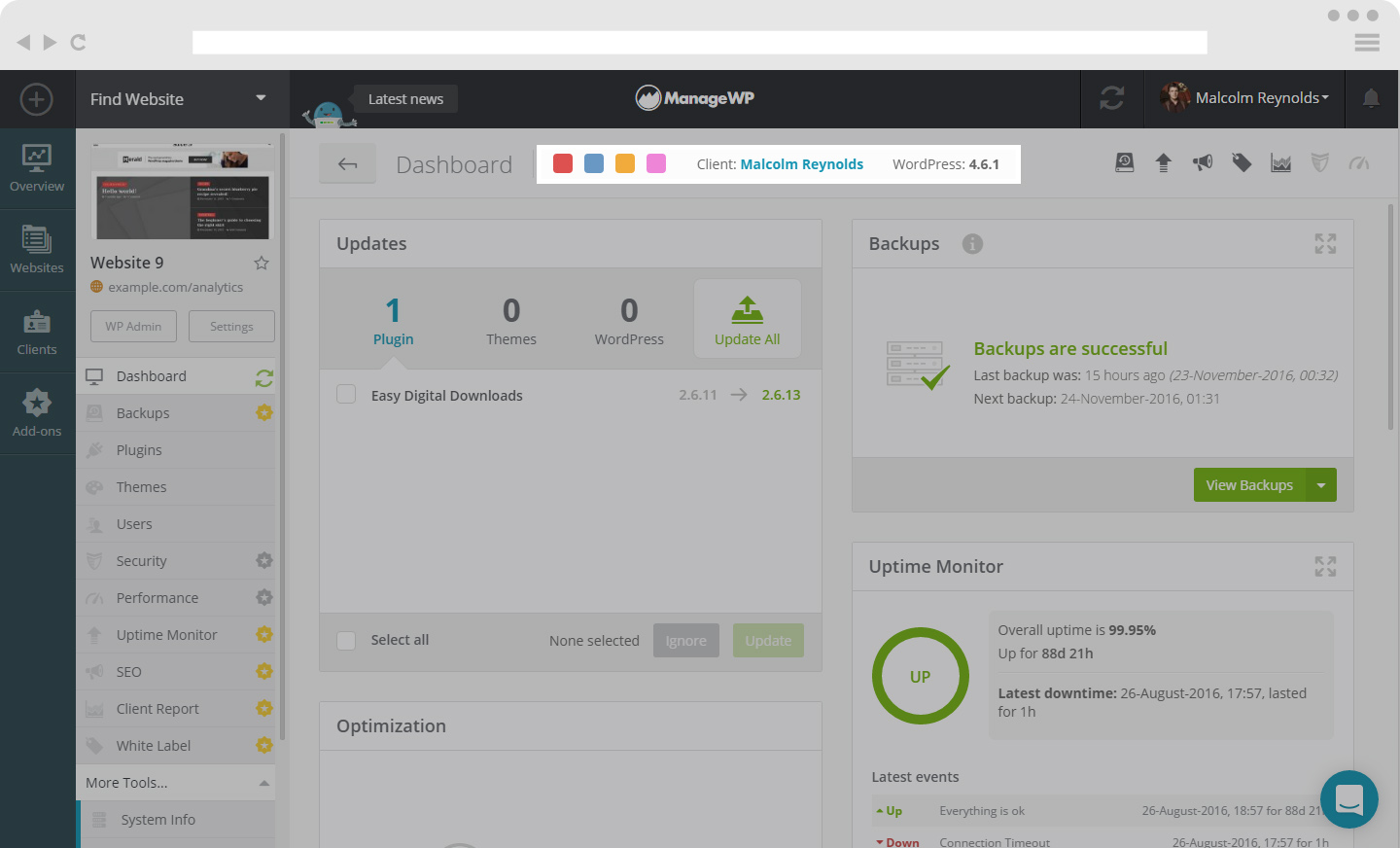Click the browser address bar

coord(700,42)
